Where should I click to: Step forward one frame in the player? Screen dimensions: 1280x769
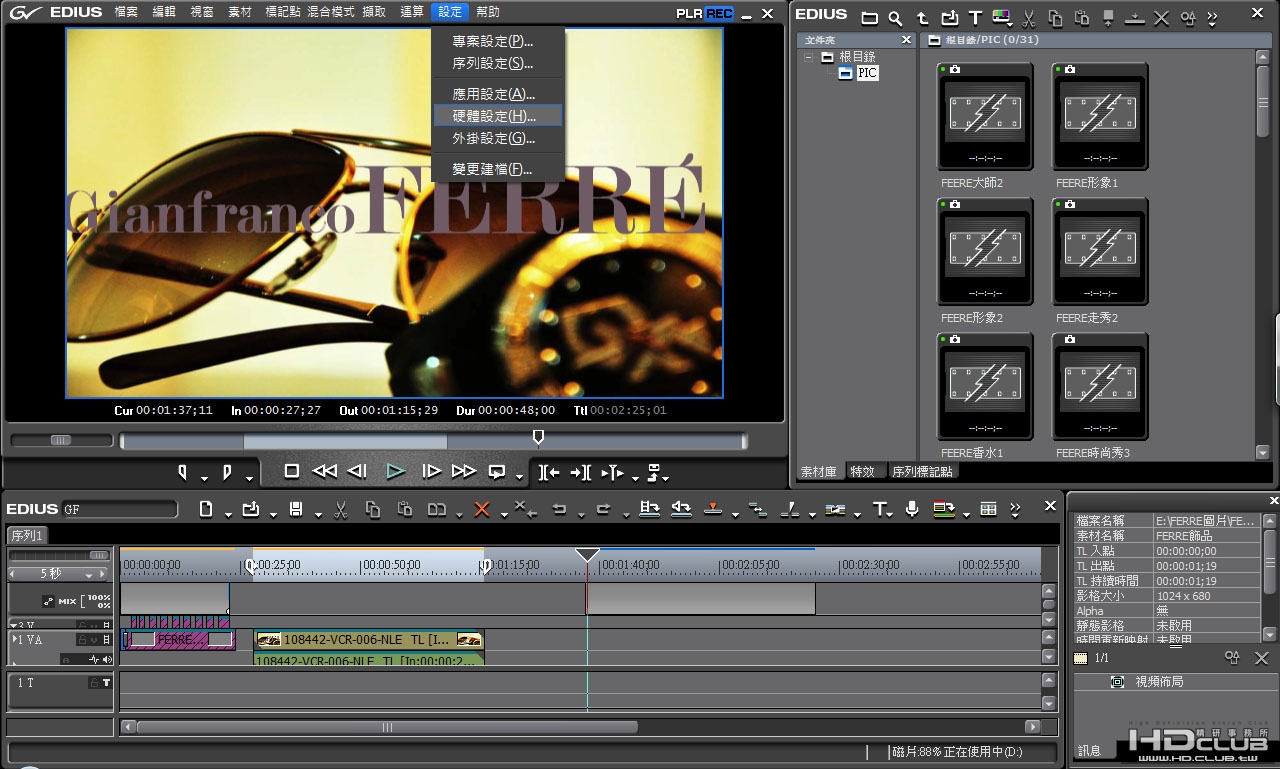[432, 471]
